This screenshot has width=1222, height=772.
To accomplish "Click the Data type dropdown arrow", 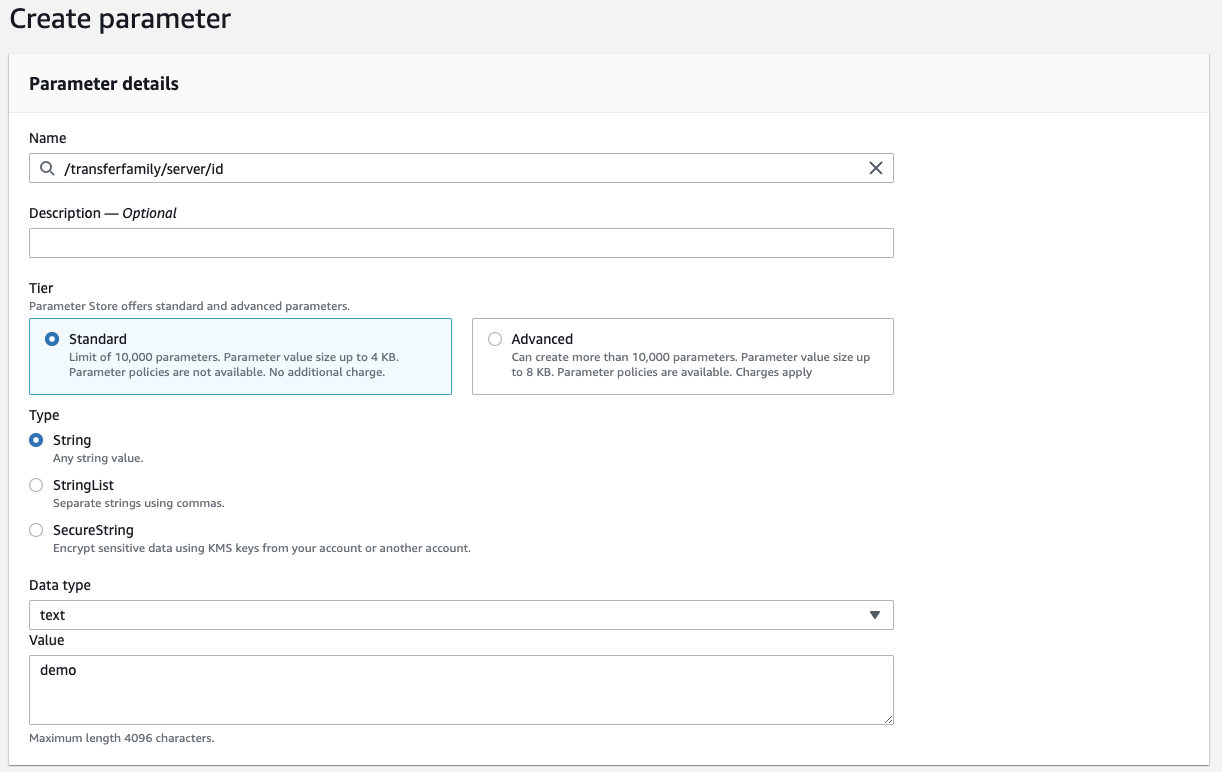I will [875, 615].
